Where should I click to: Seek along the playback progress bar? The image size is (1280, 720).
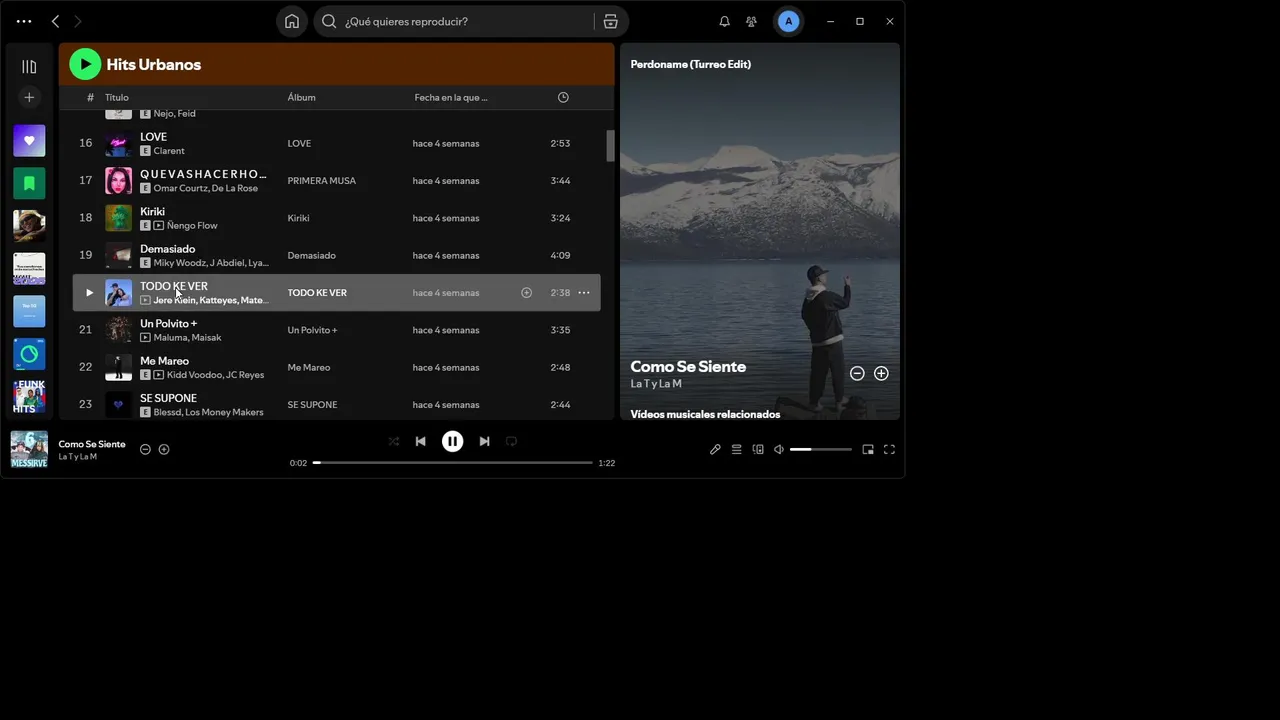tap(453, 463)
